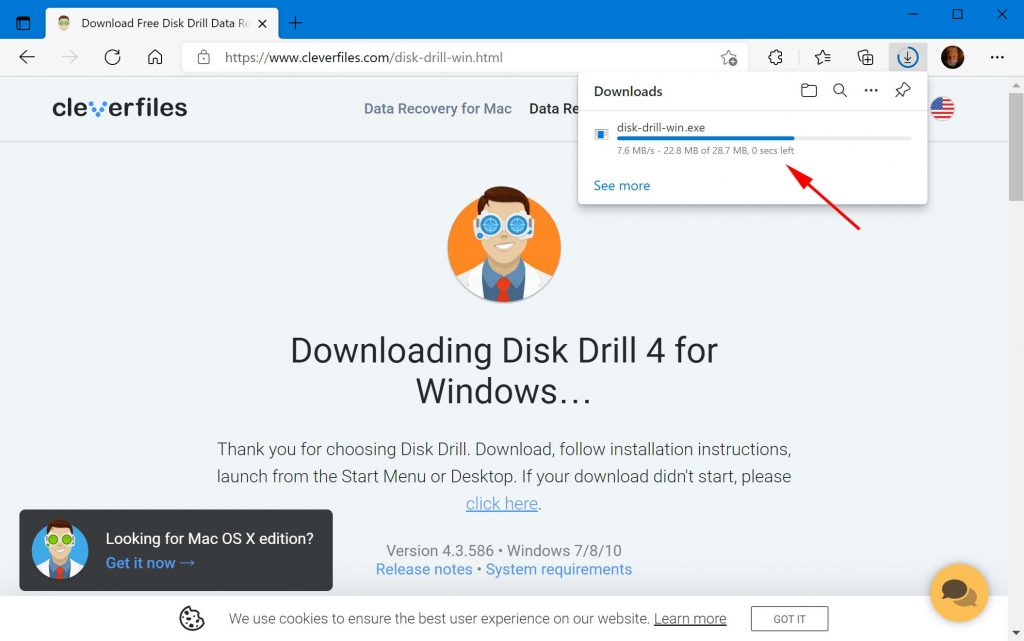This screenshot has height=641, width=1024.
Task: Switch to Data Recovery for Mac menu
Action: click(437, 108)
